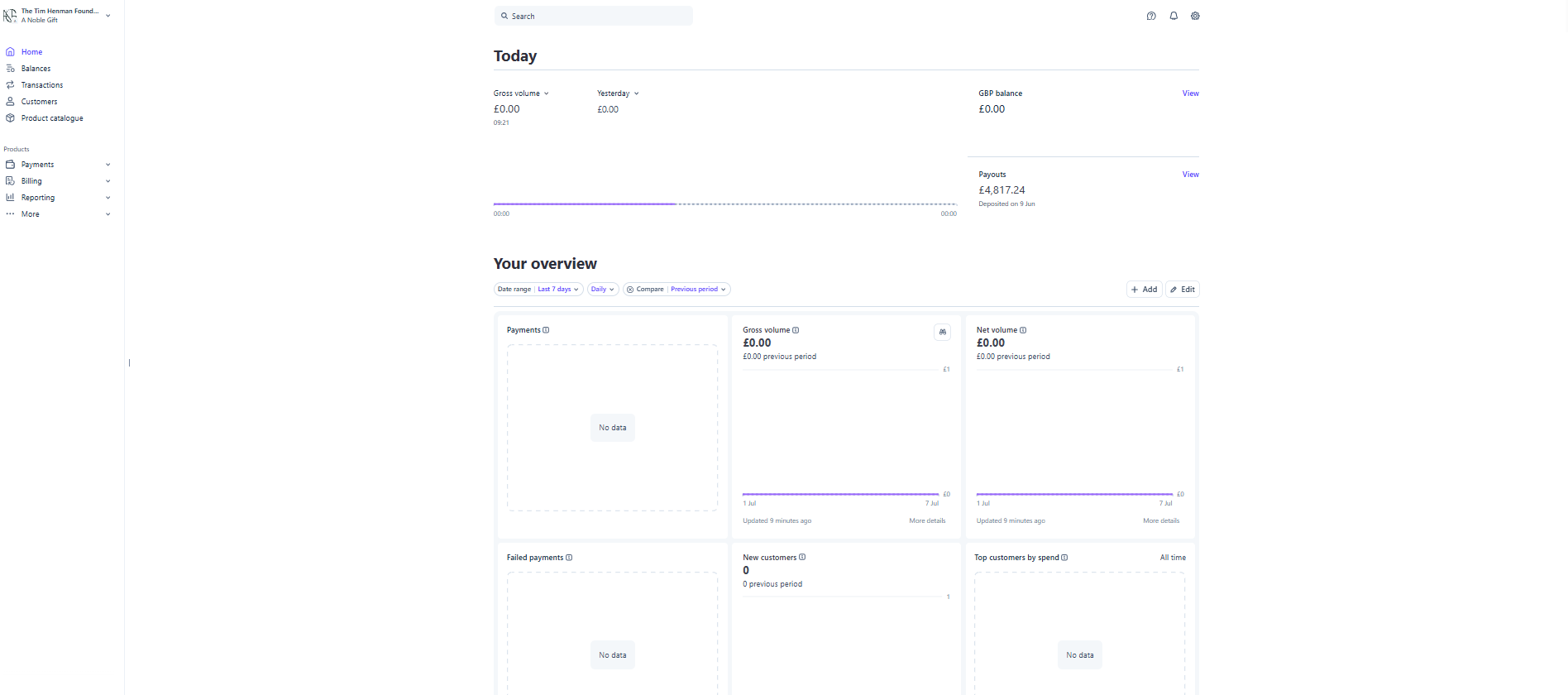
Task: Open Product catalogue page
Action: [52, 118]
